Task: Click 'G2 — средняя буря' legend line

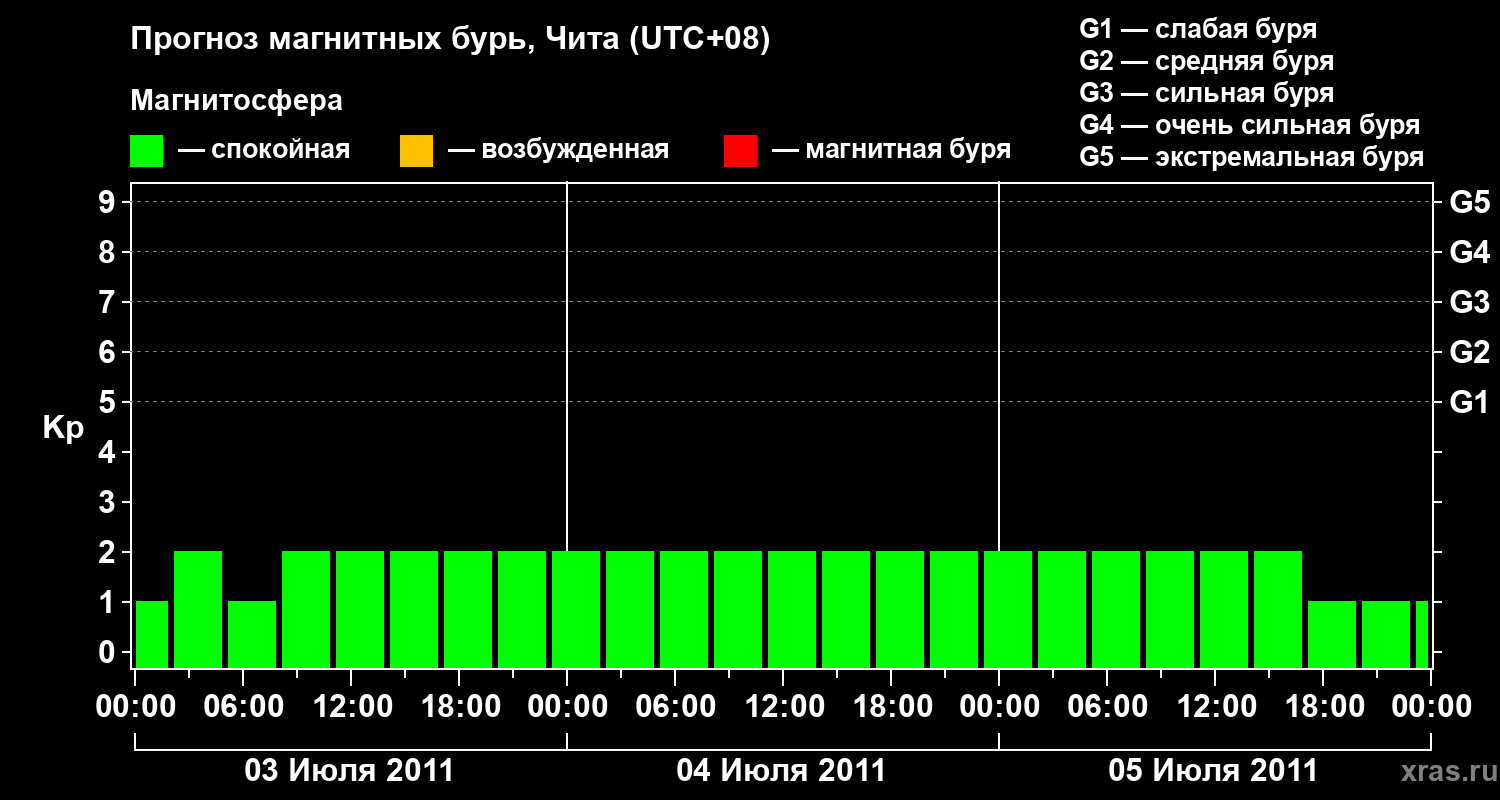Action: click(x=1207, y=61)
